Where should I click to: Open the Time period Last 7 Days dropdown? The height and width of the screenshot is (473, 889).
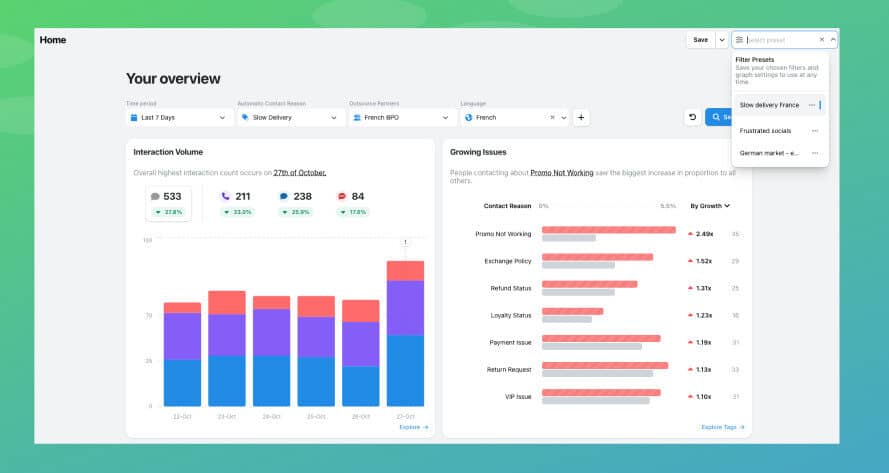point(178,117)
